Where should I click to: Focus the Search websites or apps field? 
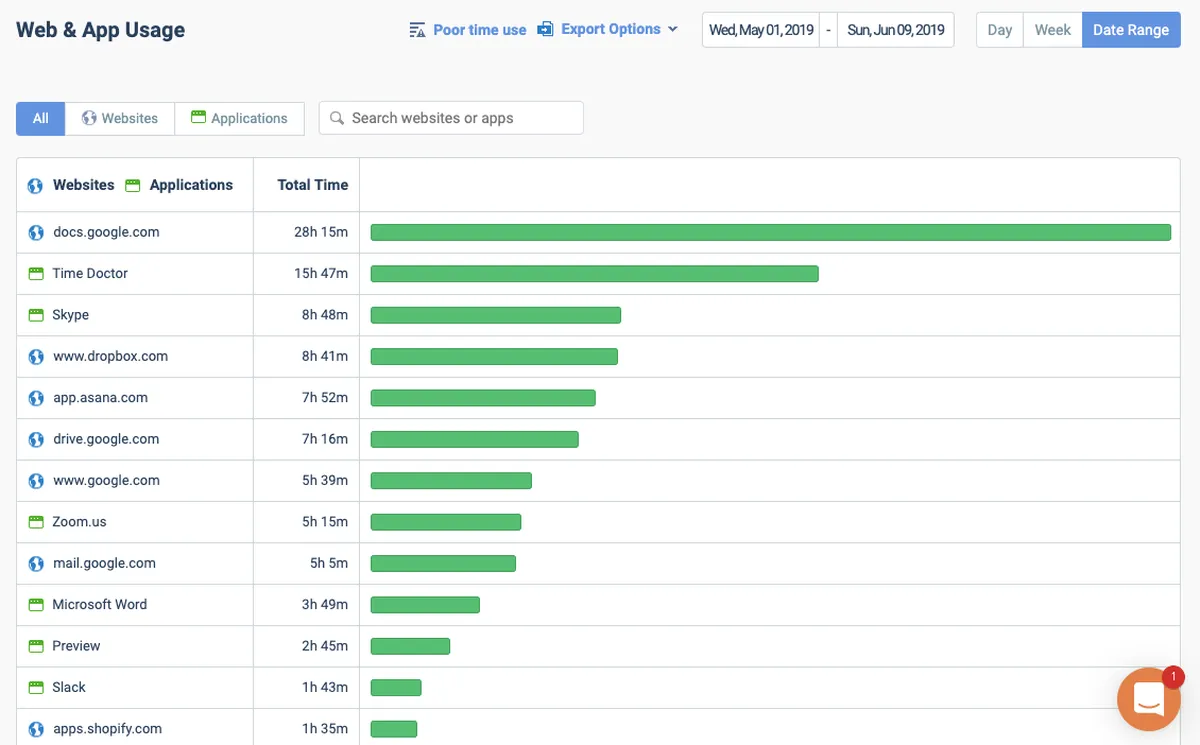[x=451, y=118]
